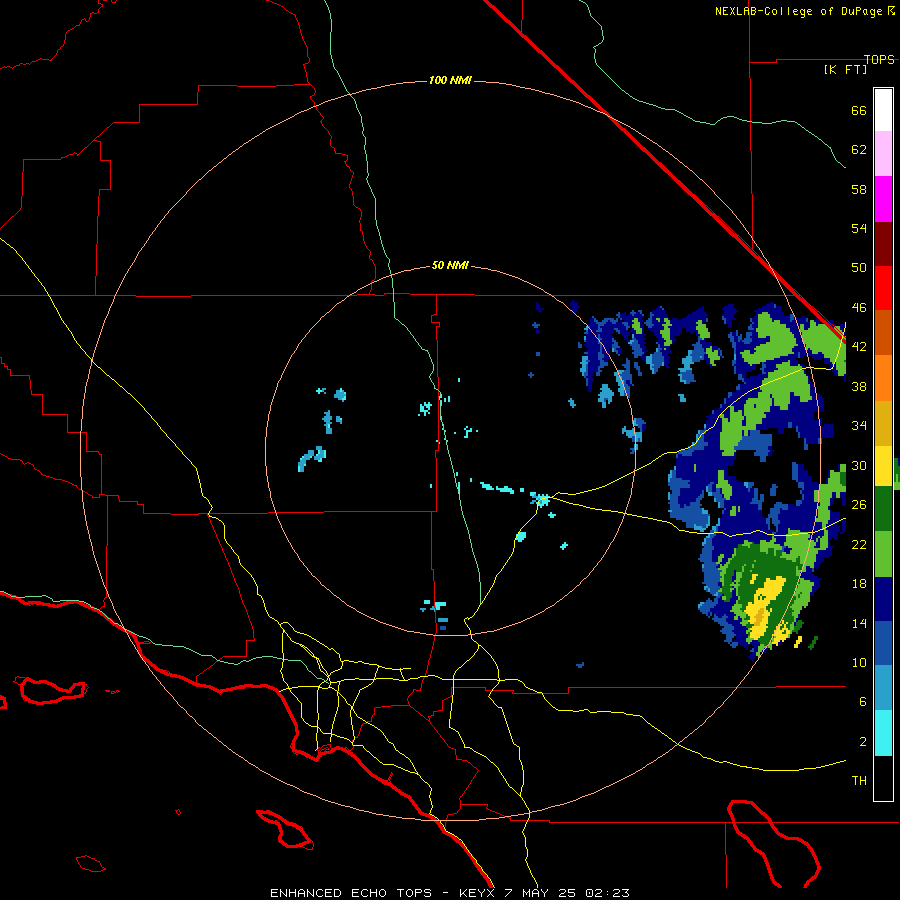This screenshot has width=900, height=900.
Task: Click the 50 NMI range ring label
Action: click(450, 265)
